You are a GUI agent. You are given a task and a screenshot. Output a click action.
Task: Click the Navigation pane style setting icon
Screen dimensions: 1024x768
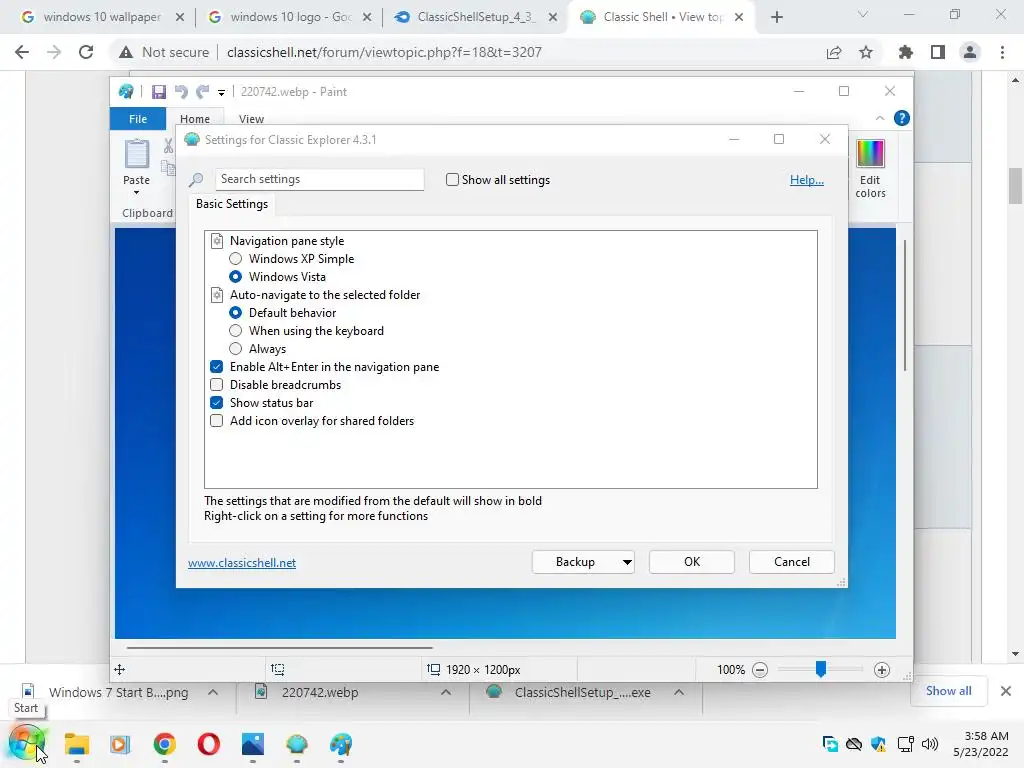click(x=217, y=241)
